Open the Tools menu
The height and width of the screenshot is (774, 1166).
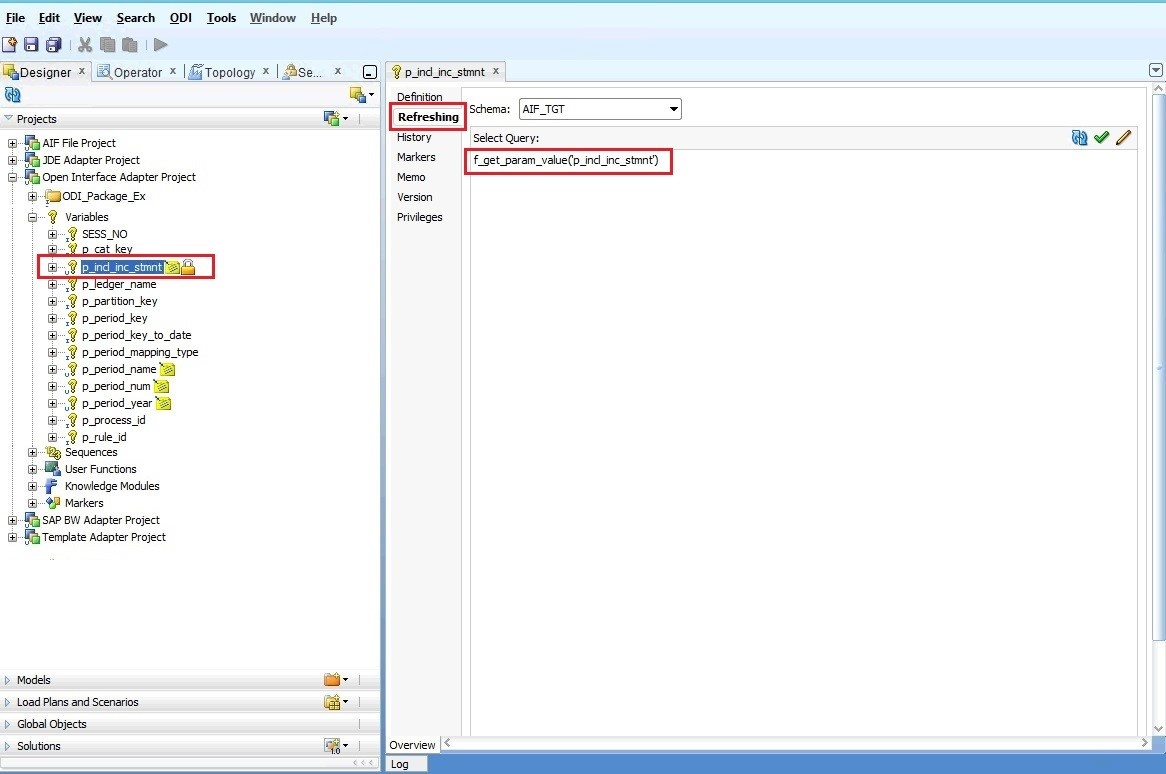coord(221,17)
